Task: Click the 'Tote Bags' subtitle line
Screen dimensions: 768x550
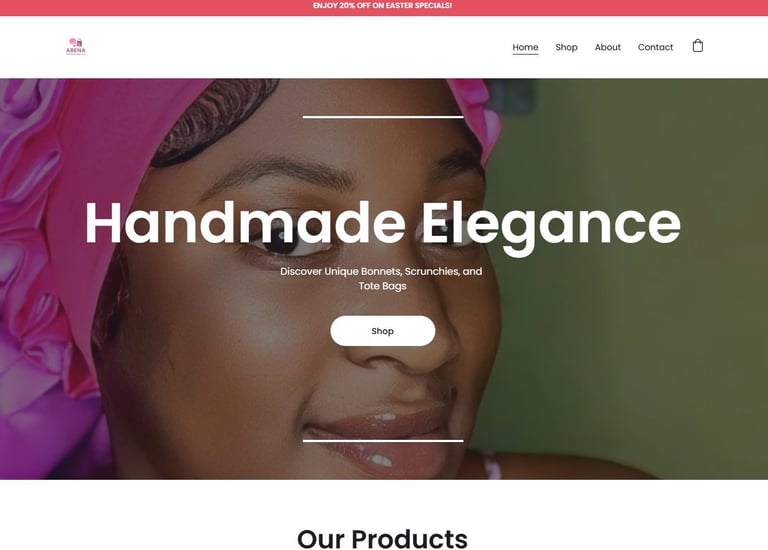Action: (x=383, y=286)
